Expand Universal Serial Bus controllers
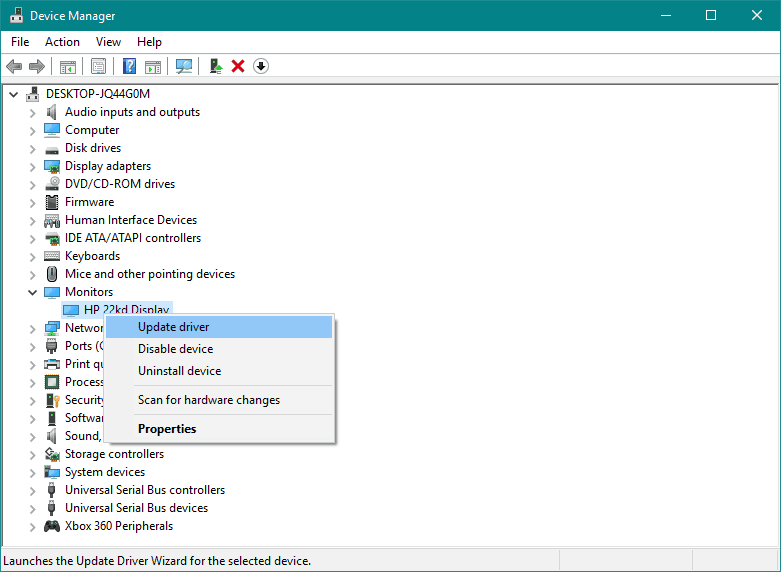The image size is (781, 572). 32,491
